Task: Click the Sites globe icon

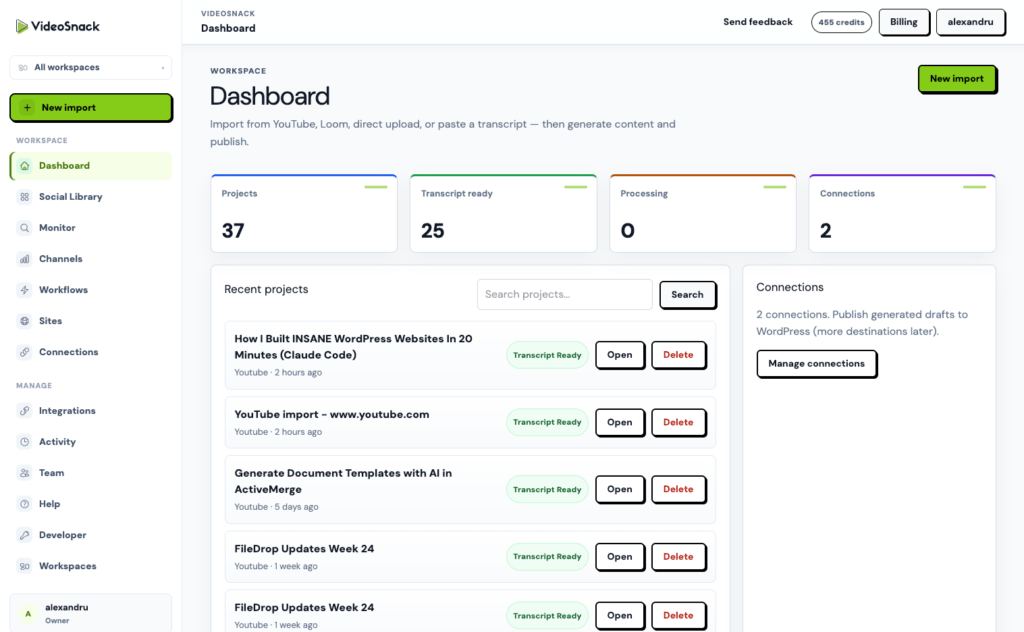Action: pos(25,321)
